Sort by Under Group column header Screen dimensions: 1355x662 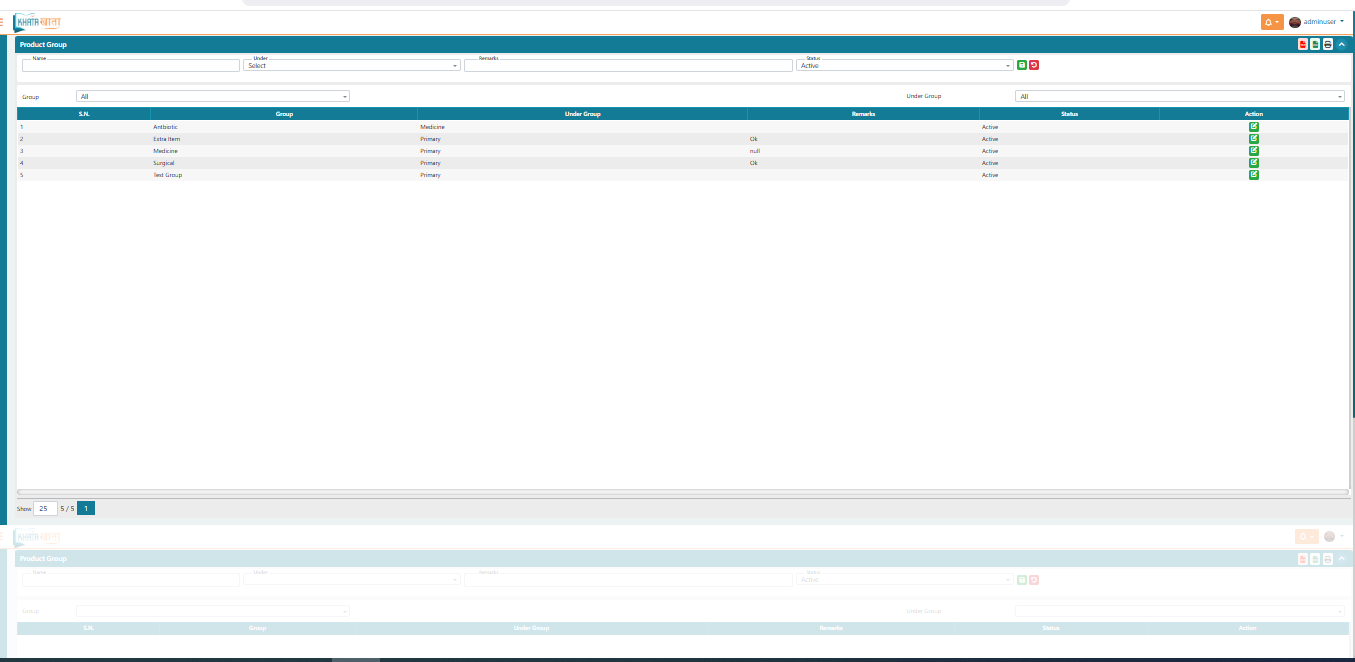coord(582,114)
